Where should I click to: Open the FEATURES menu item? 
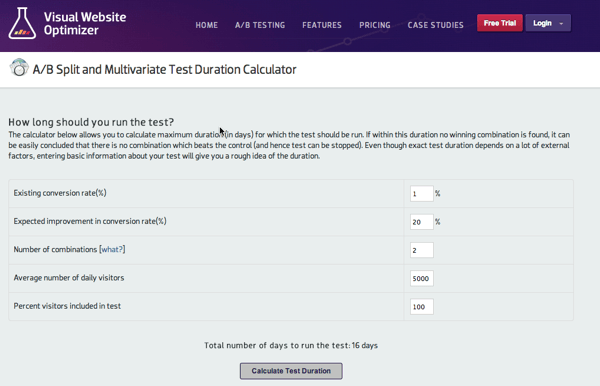(322, 25)
